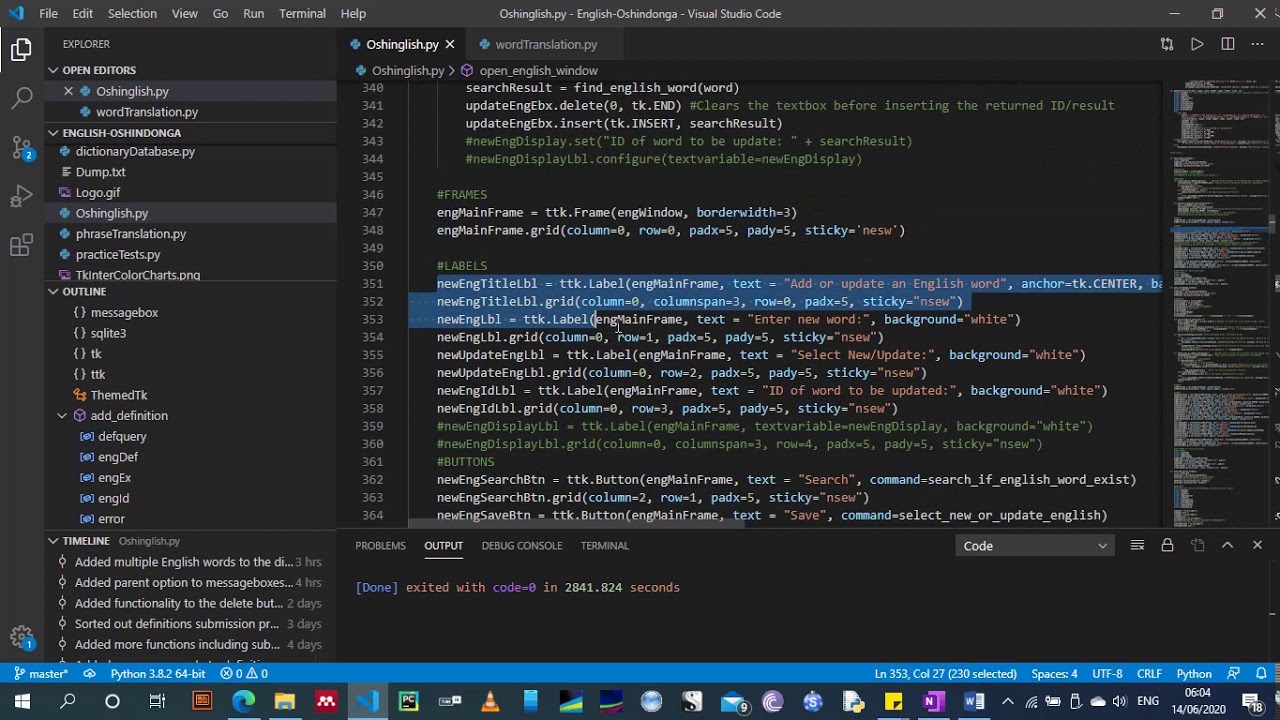Open dictionaryDatabase.py in explorer
This screenshot has width=1280, height=720.
point(135,151)
